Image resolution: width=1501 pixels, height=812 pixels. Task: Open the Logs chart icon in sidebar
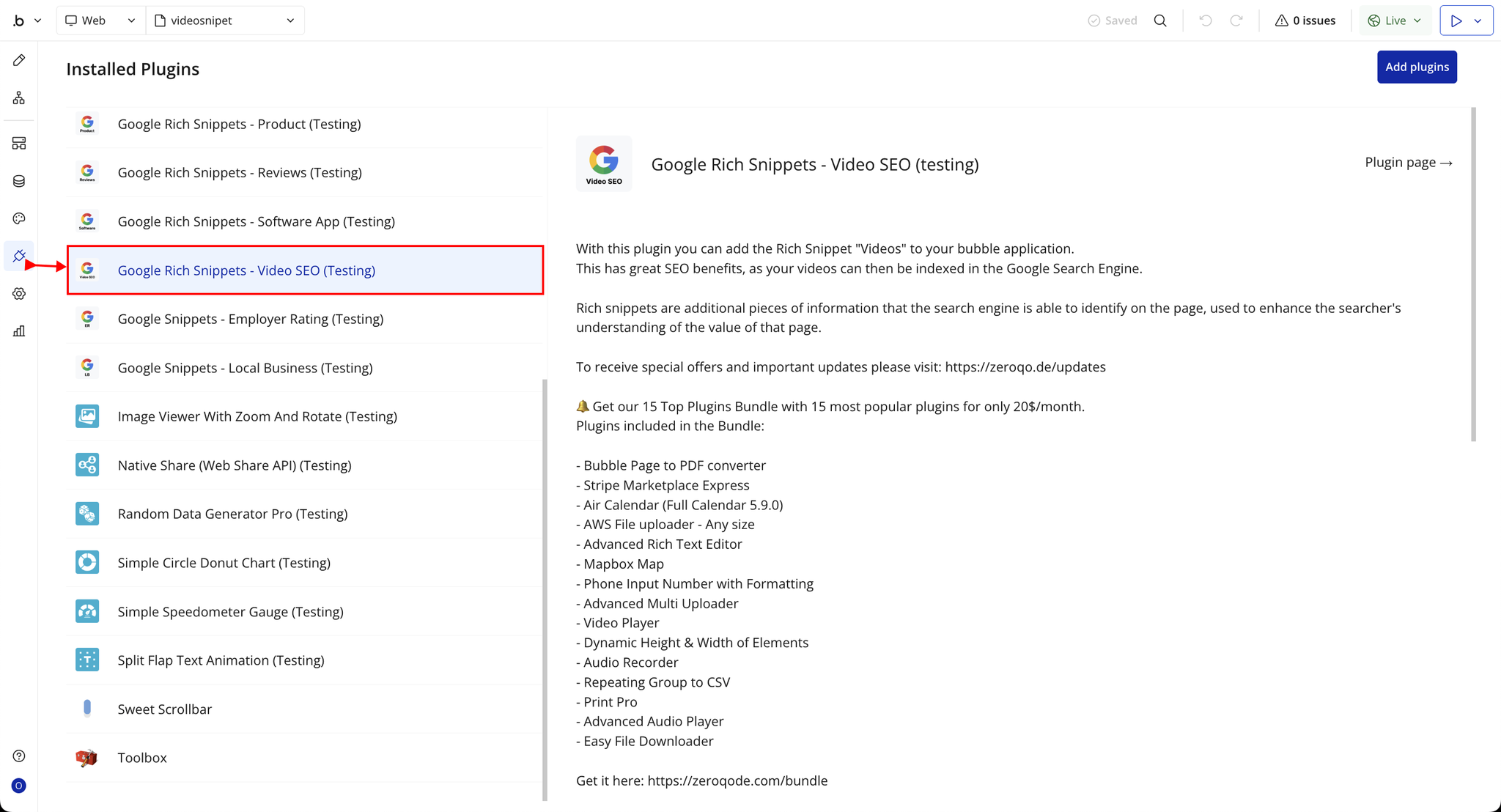19,331
